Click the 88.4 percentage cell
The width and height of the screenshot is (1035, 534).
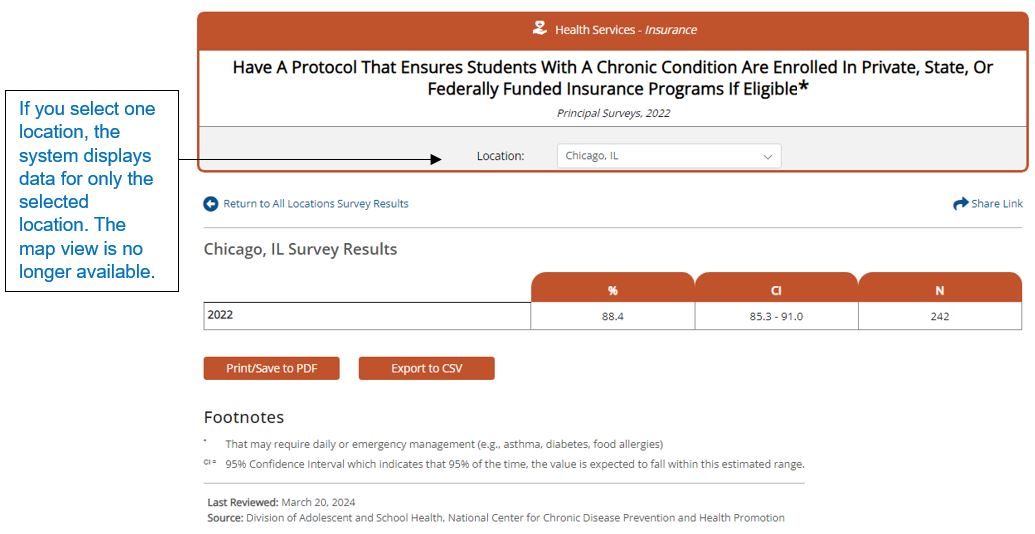[613, 316]
